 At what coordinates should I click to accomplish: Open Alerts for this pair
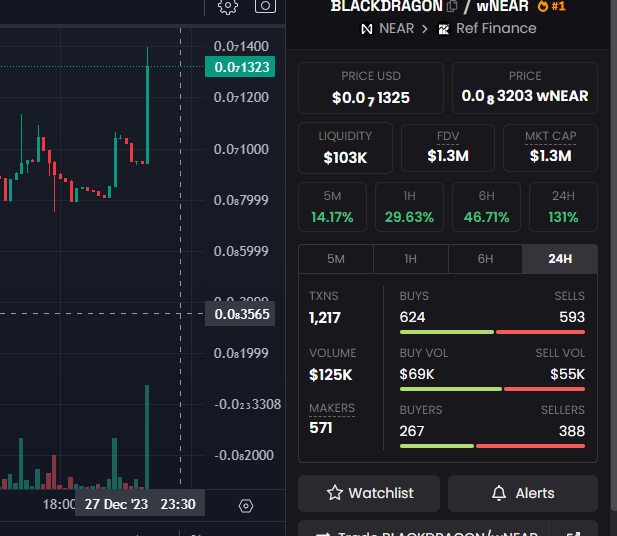click(x=523, y=493)
